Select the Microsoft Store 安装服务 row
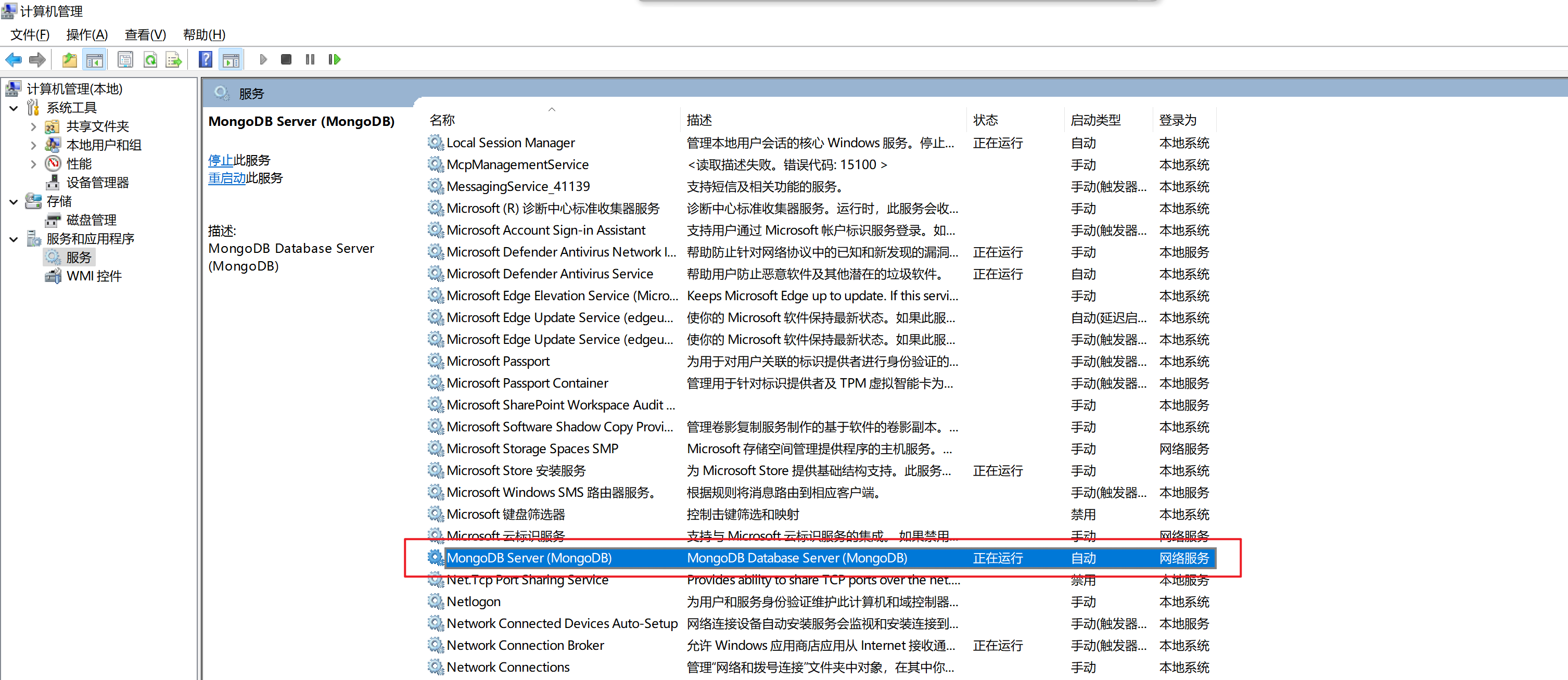This screenshot has height=680, width=1568. click(821, 470)
